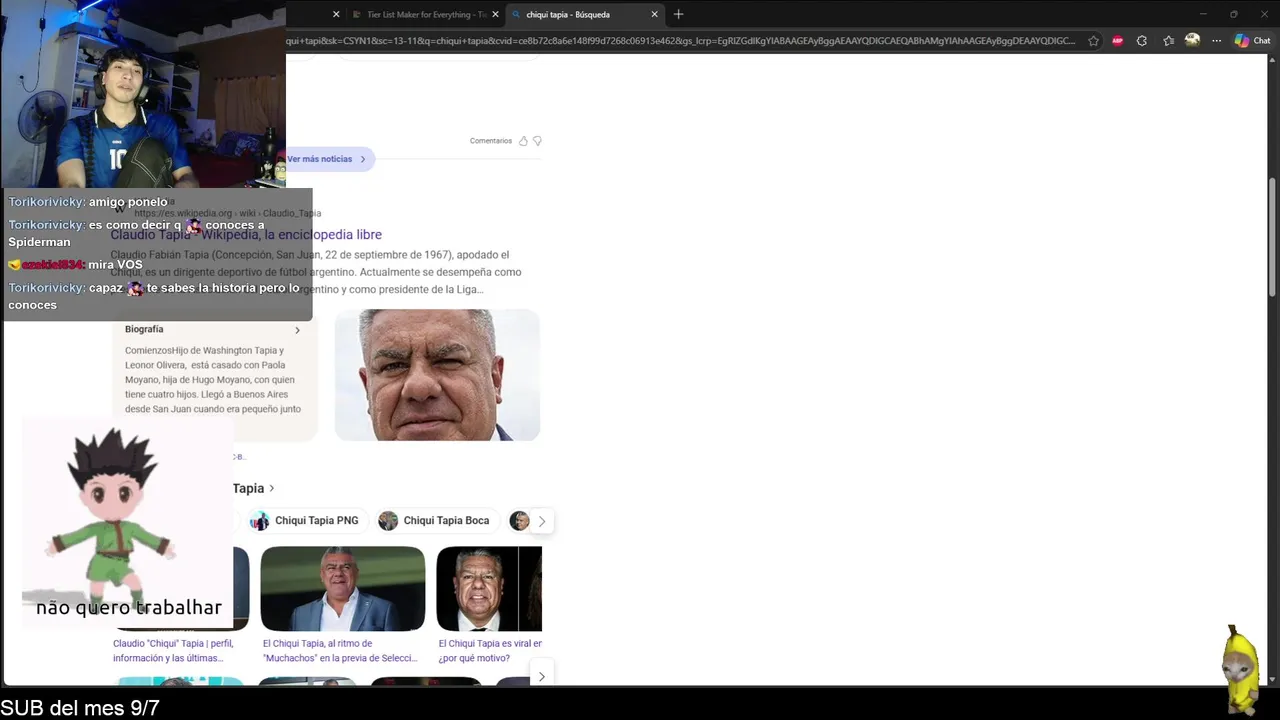This screenshot has width=1280, height=720.
Task: Click the Biografía paragraph text
Action: (x=213, y=380)
